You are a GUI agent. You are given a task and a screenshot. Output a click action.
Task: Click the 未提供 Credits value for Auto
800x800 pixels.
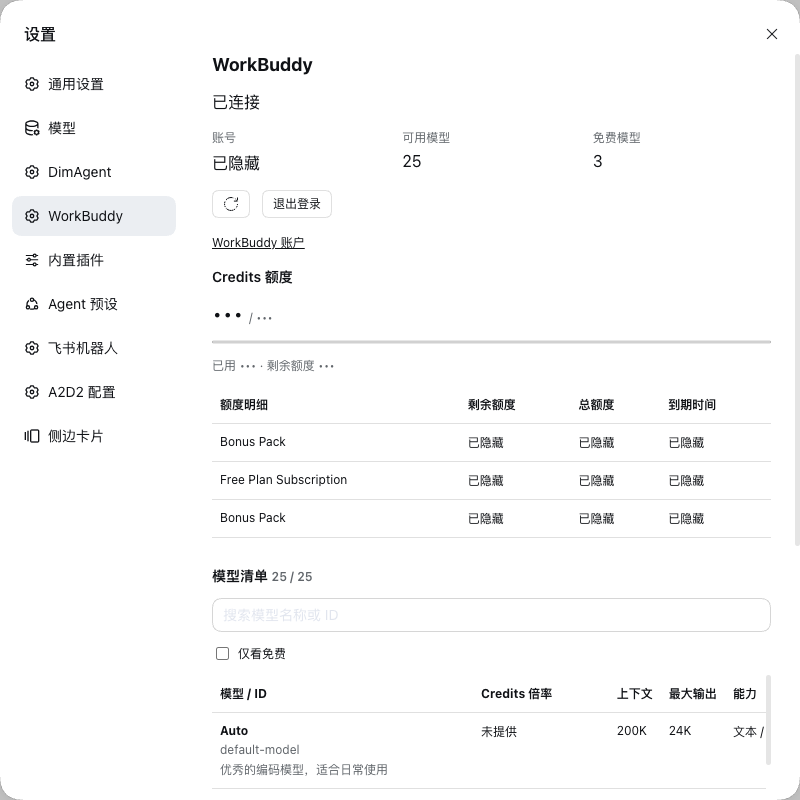tap(498, 732)
